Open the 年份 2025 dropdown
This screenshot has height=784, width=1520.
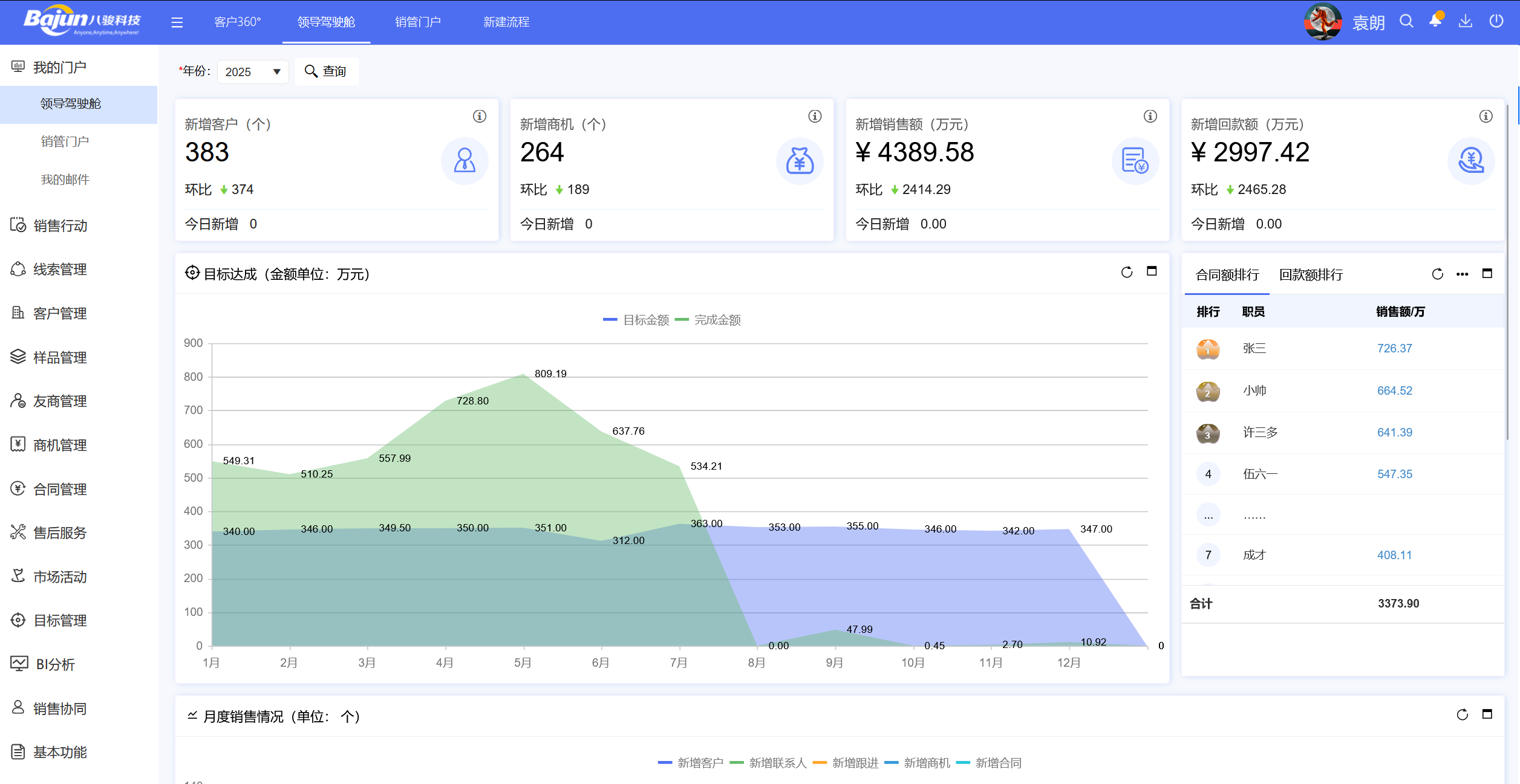[252, 72]
